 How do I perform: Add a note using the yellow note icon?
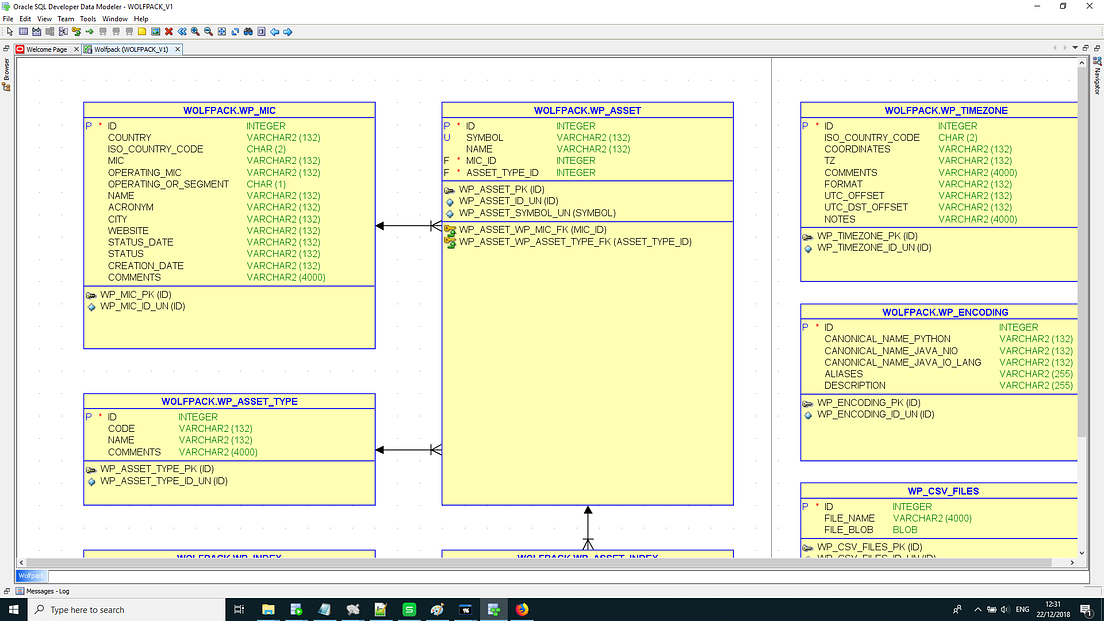click(141, 31)
